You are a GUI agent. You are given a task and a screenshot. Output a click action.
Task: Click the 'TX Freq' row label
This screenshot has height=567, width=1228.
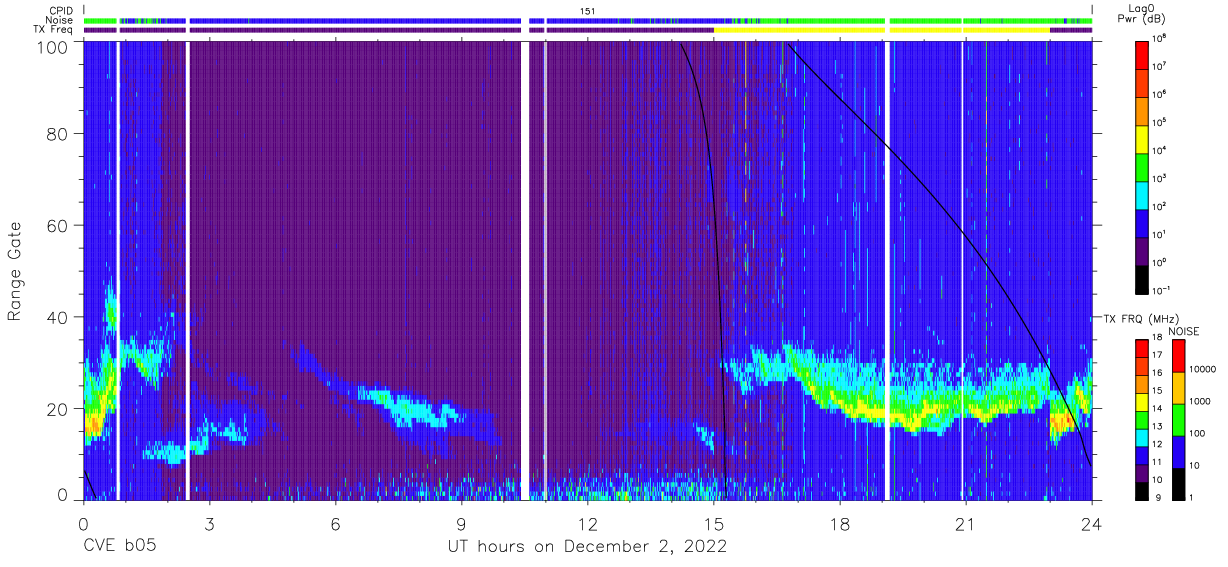(54, 30)
